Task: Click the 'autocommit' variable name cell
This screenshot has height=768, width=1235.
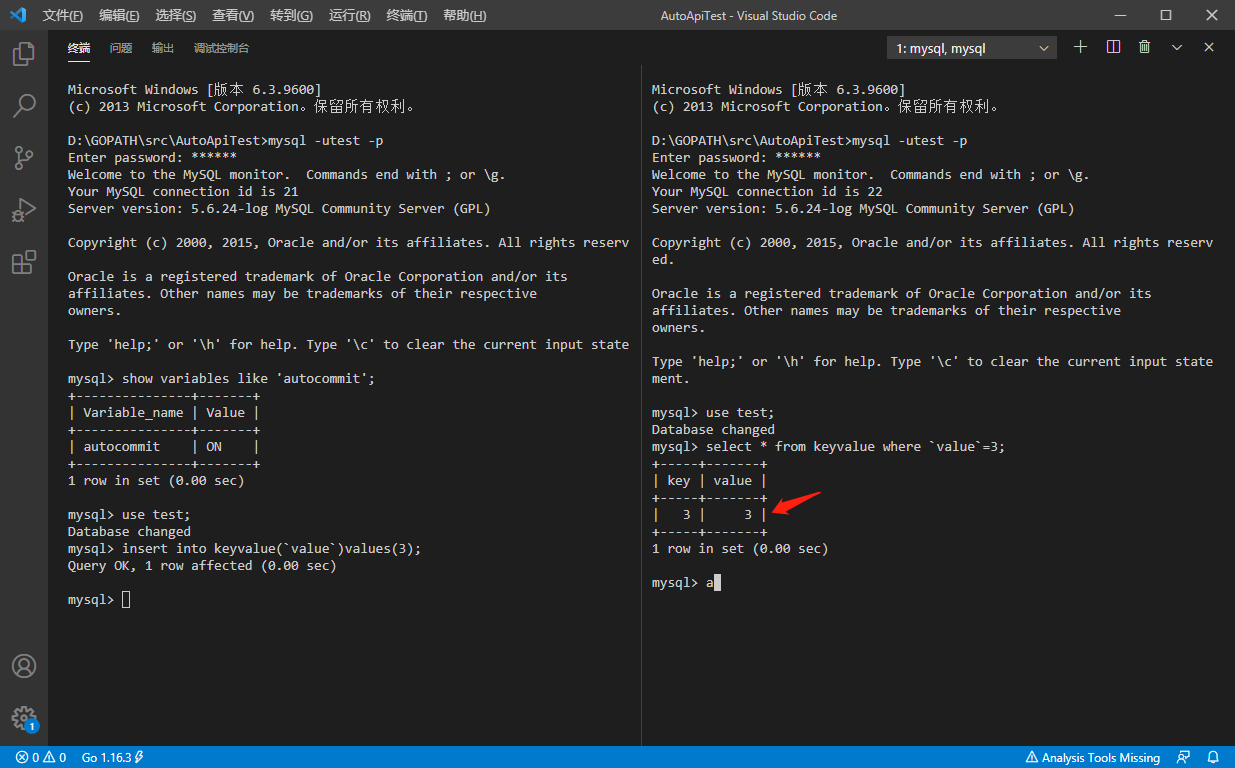Action: coord(121,447)
